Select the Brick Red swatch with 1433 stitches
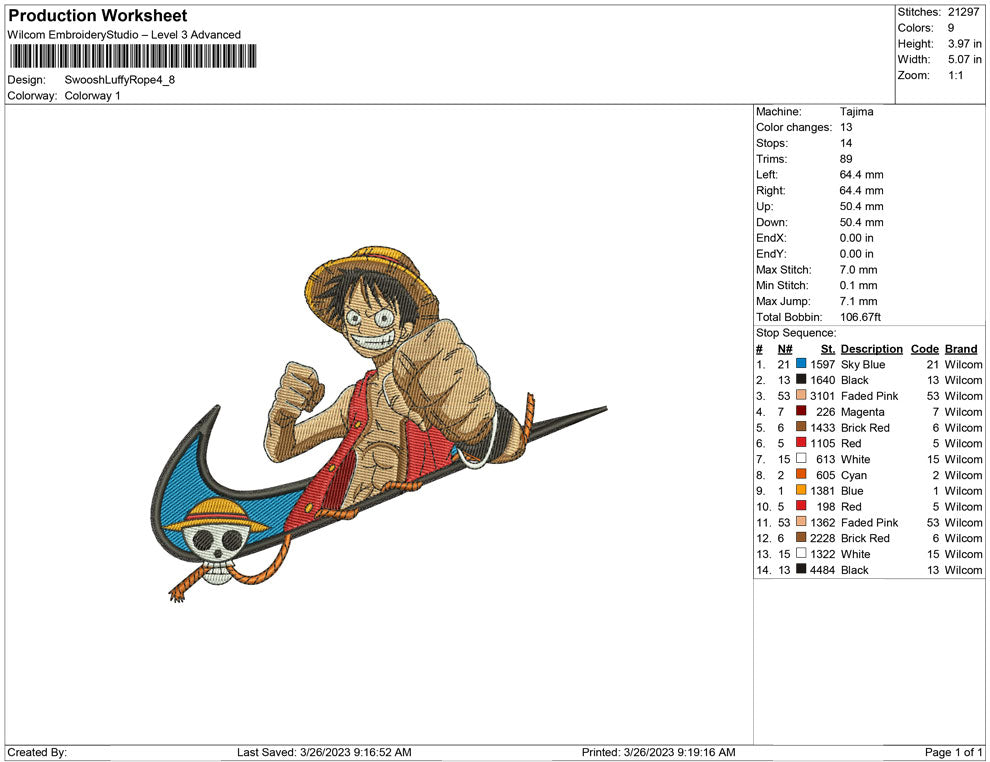The width and height of the screenshot is (990, 762). tap(801, 427)
